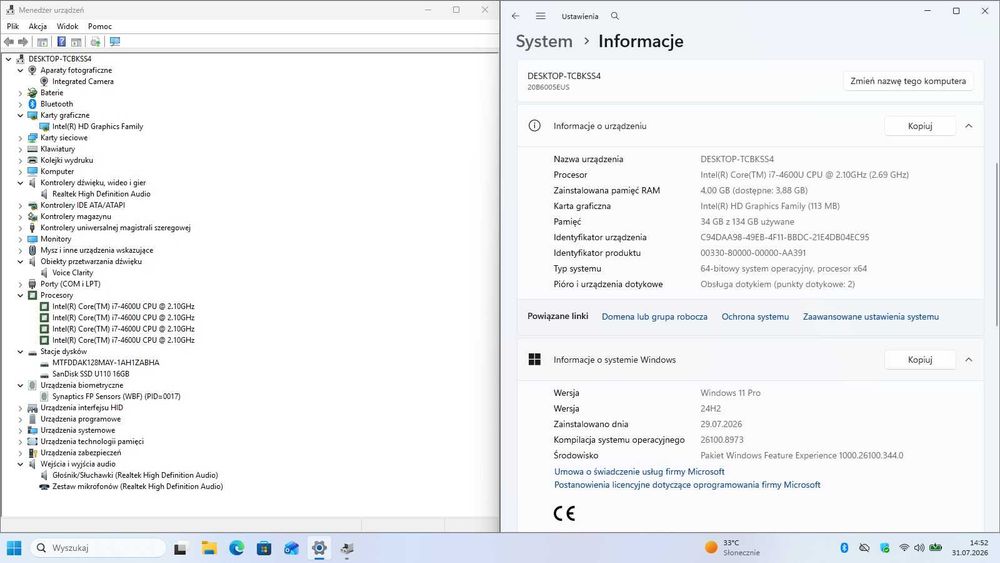The height and width of the screenshot is (563, 1000).
Task: Open Postanowienia licencyjne dotyczące oprogramowania link
Action: point(687,485)
